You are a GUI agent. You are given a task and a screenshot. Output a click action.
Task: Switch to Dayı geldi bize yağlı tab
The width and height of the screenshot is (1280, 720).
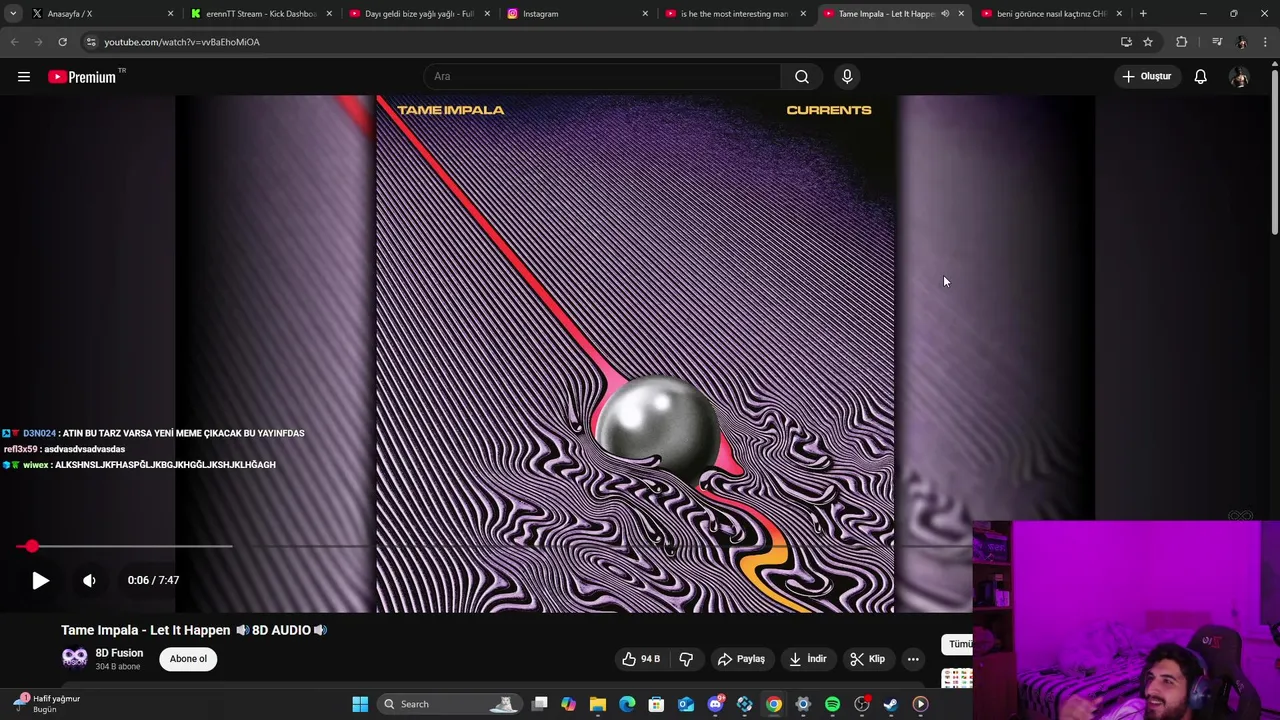click(419, 14)
